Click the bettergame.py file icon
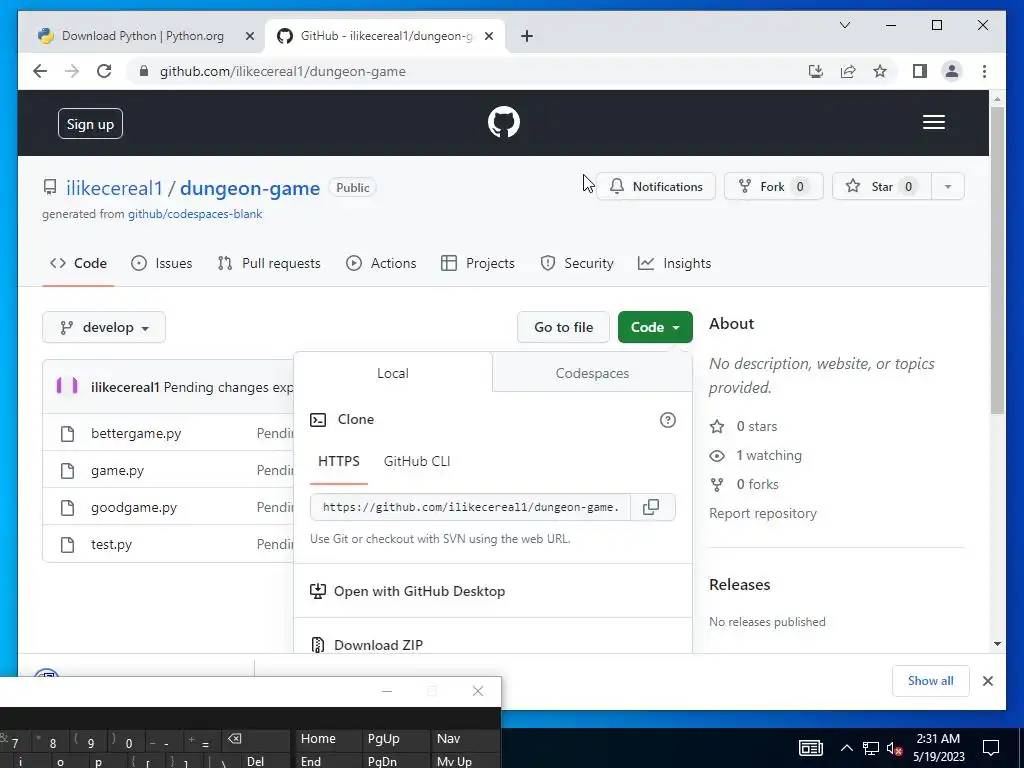The width and height of the screenshot is (1024, 768). 67,434
